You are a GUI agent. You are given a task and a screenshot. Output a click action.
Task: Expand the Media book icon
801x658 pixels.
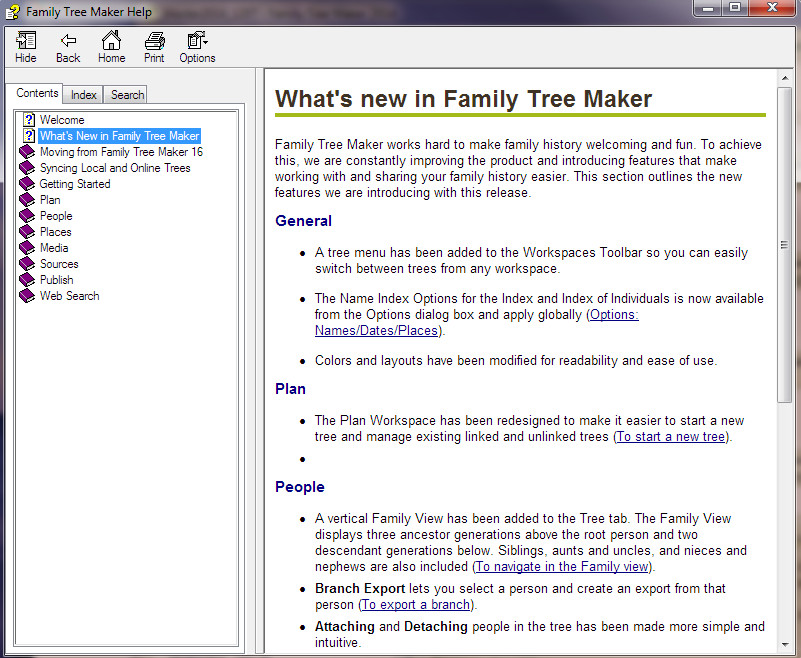(27, 248)
